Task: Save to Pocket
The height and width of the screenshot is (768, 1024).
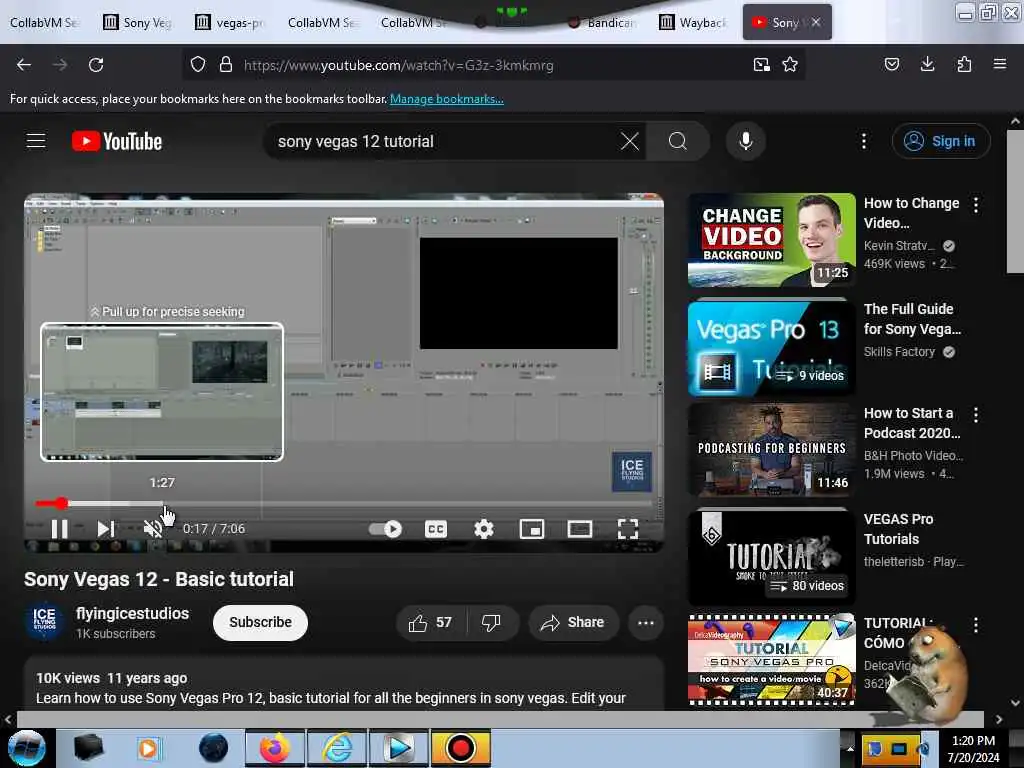Action: 892,64
